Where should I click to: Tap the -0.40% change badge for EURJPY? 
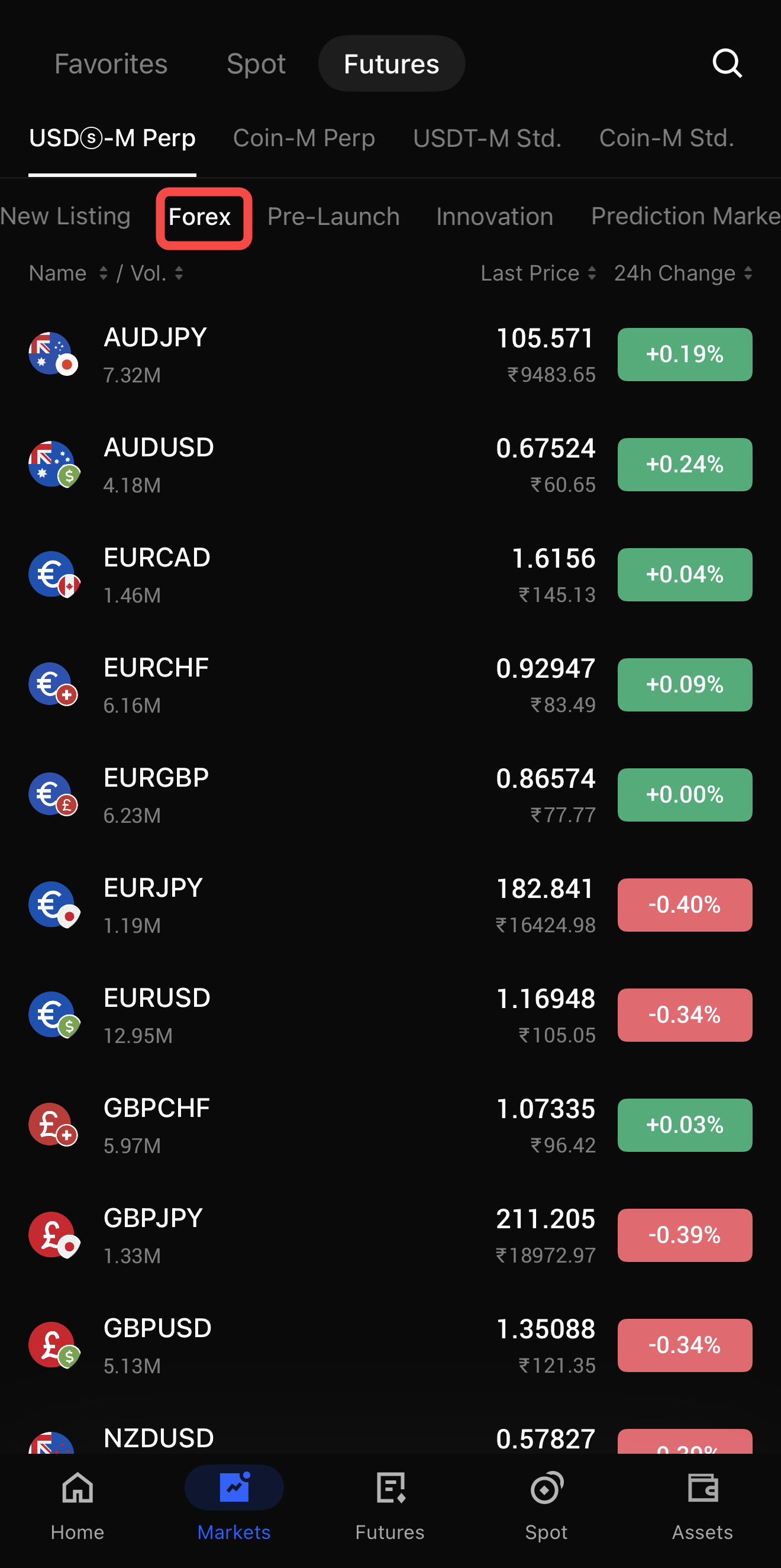[685, 904]
